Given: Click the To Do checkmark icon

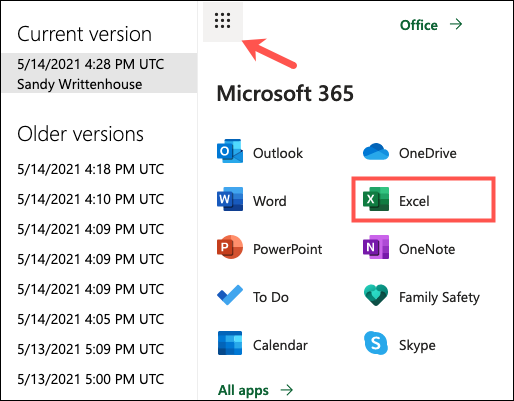Looking at the screenshot, I should (230, 295).
